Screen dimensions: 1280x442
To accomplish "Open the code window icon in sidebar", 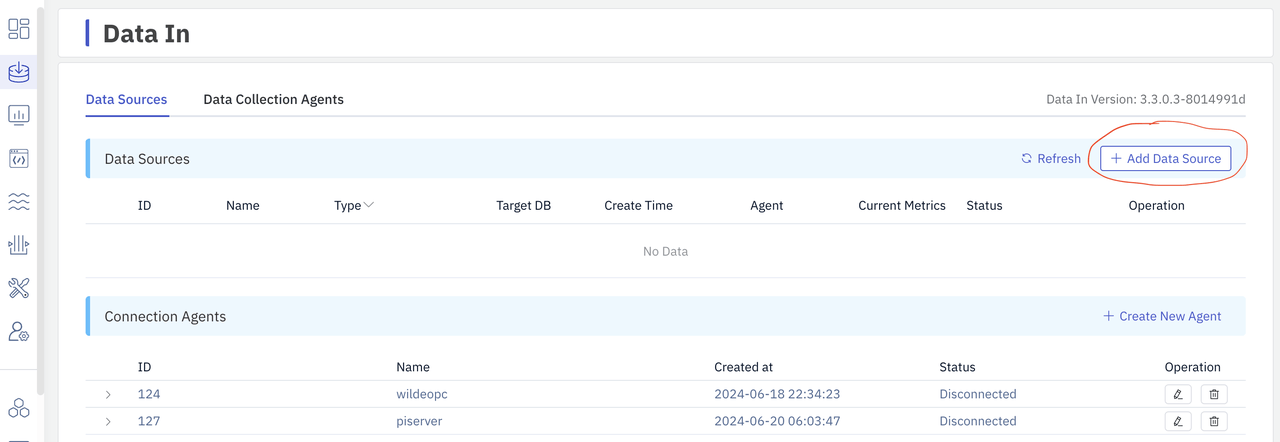I will [19, 159].
